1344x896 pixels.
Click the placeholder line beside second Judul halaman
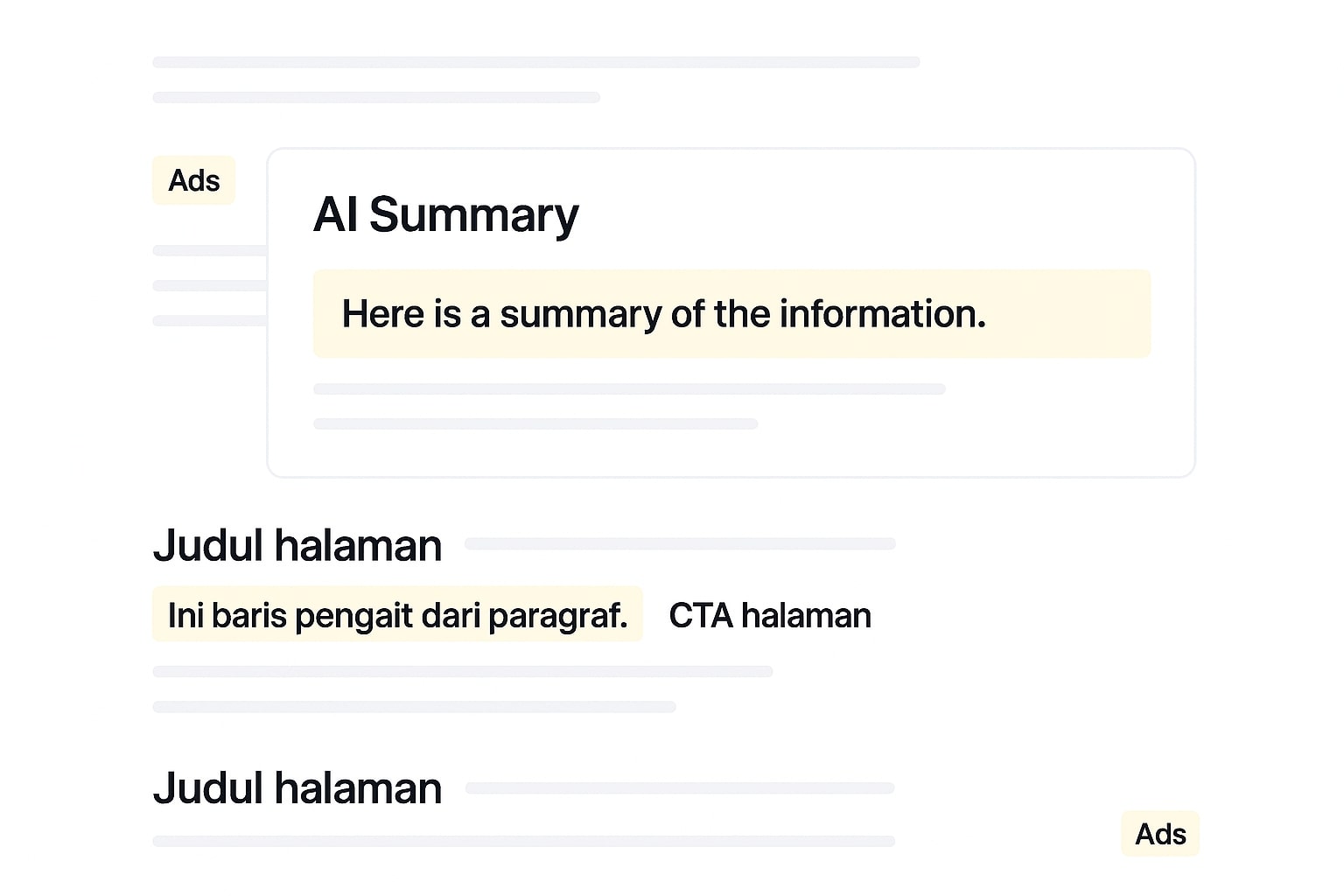point(680,787)
